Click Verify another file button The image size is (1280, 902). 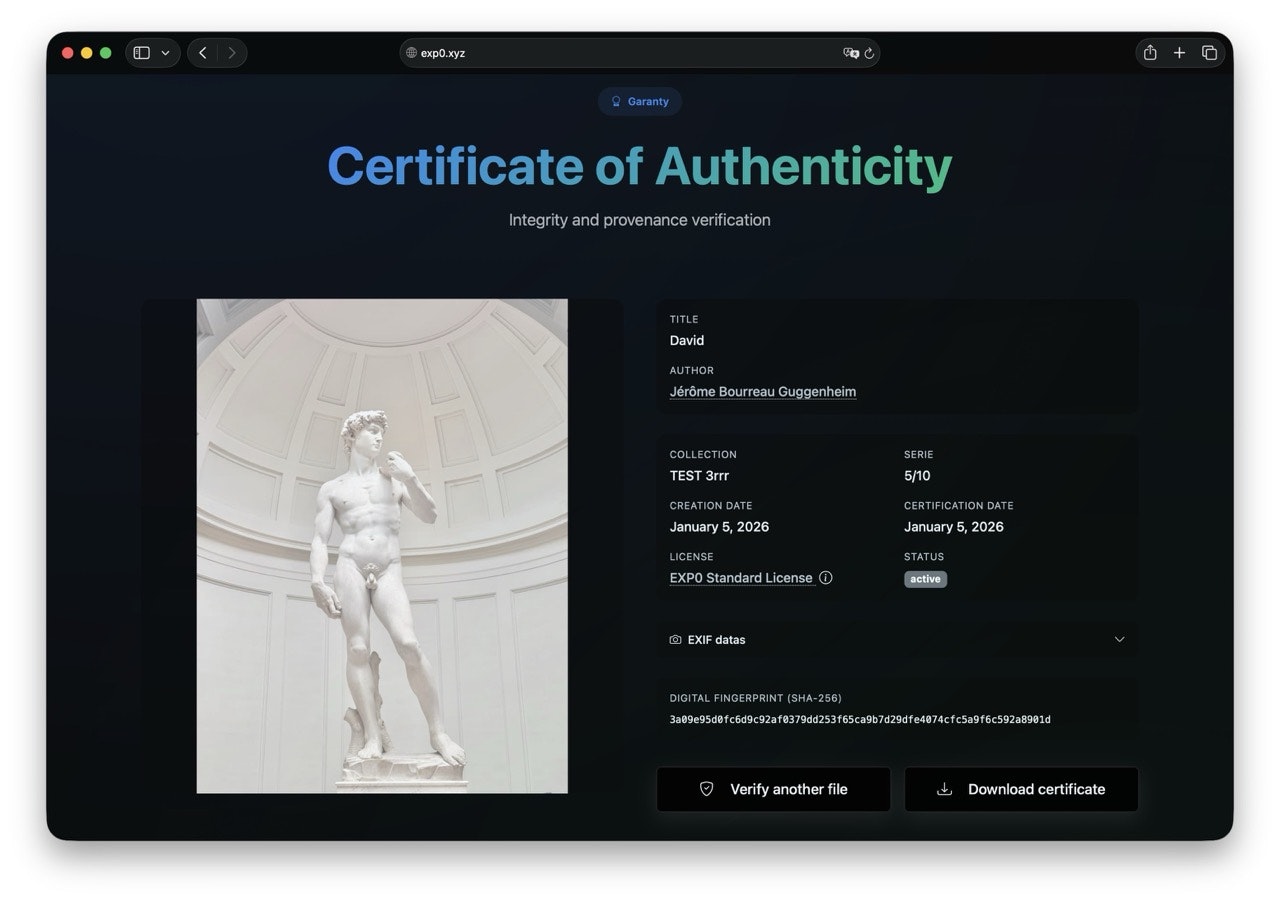point(773,789)
